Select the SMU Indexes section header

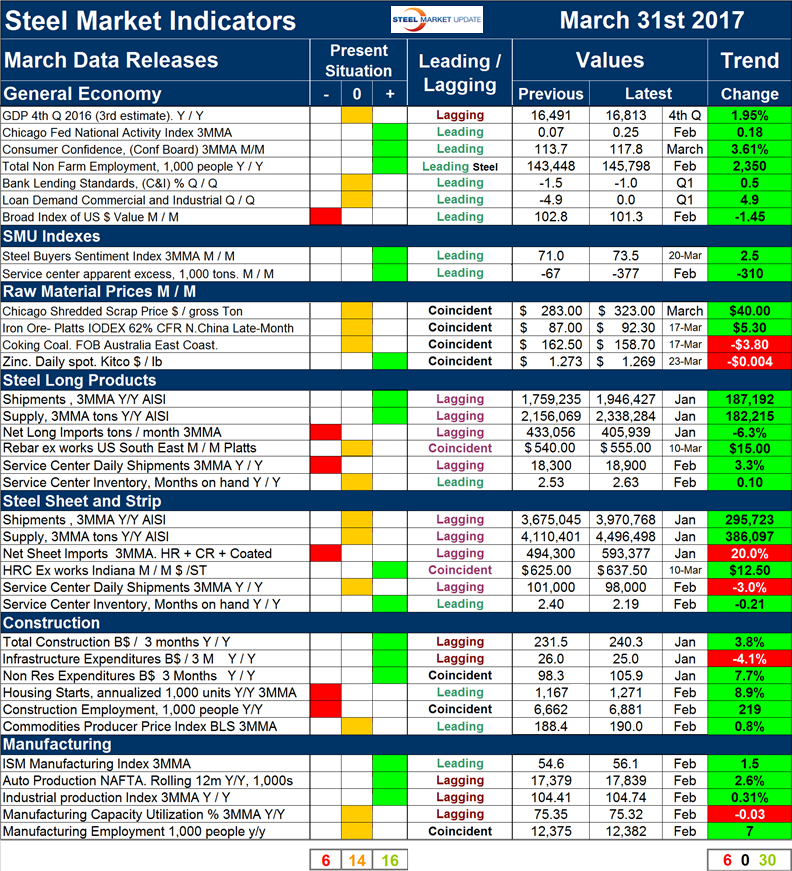(x=52, y=236)
